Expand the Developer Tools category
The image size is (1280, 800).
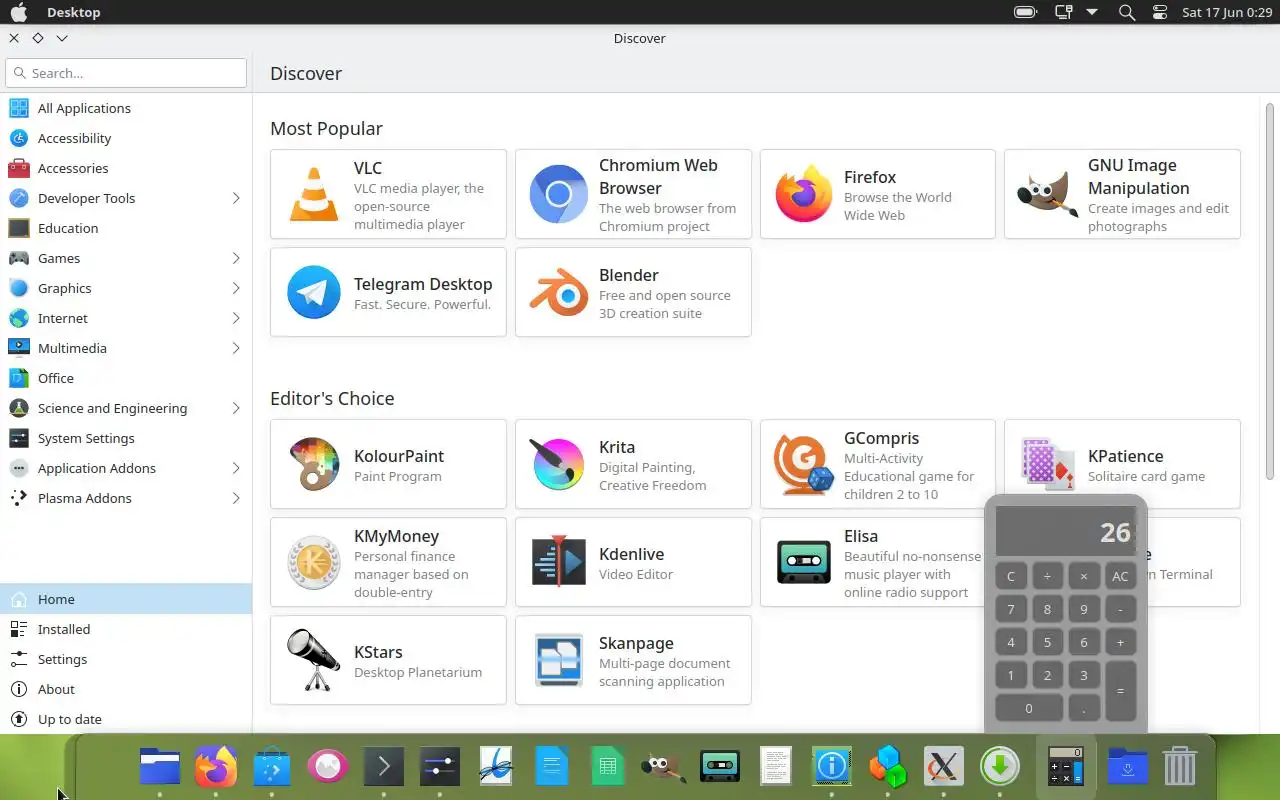point(236,198)
